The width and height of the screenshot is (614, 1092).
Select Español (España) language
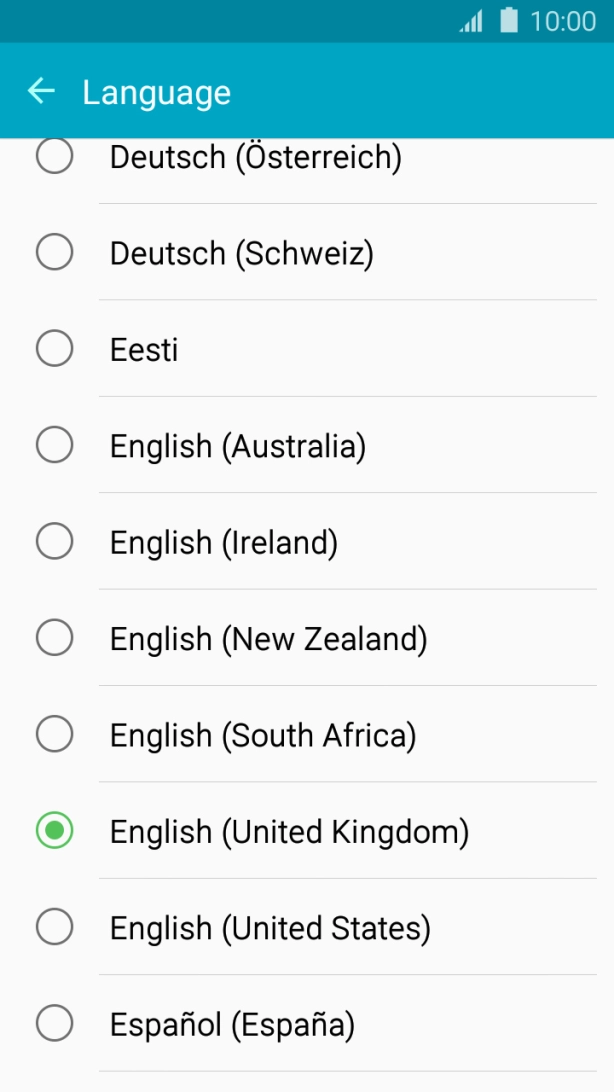click(55, 1023)
